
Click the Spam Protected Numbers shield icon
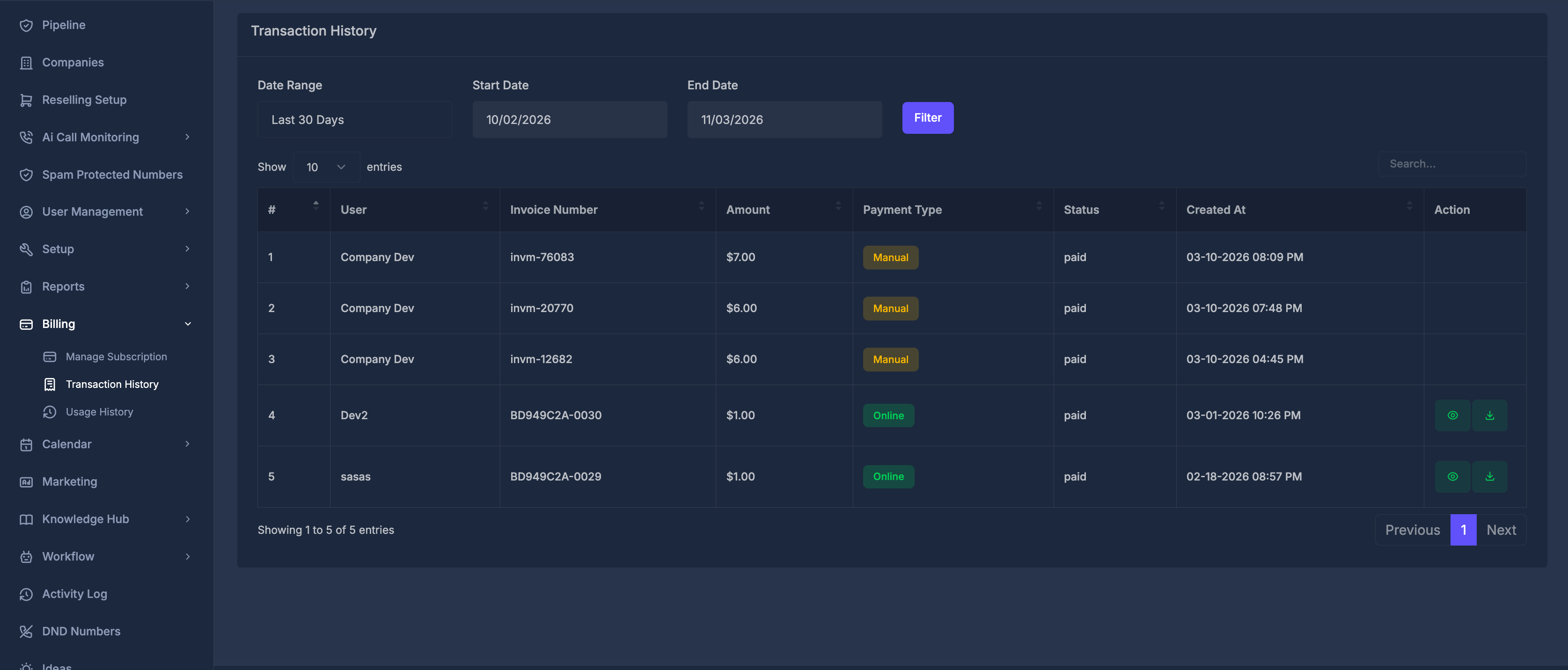point(26,174)
